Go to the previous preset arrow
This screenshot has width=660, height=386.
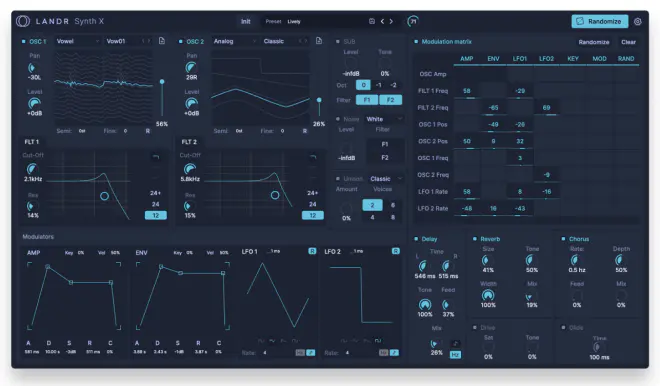click(x=382, y=21)
